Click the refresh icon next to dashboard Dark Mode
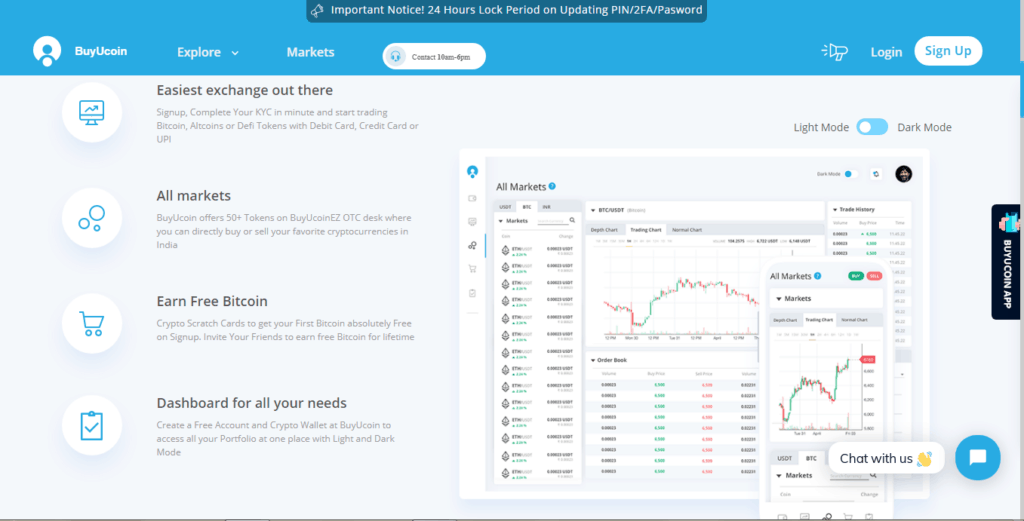 (876, 174)
